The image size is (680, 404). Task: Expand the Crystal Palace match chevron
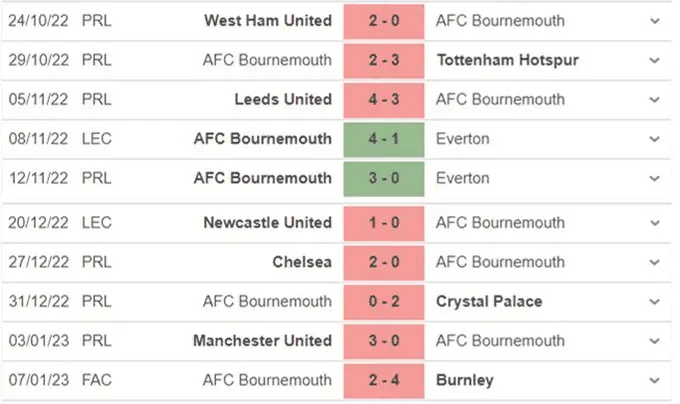click(x=654, y=302)
